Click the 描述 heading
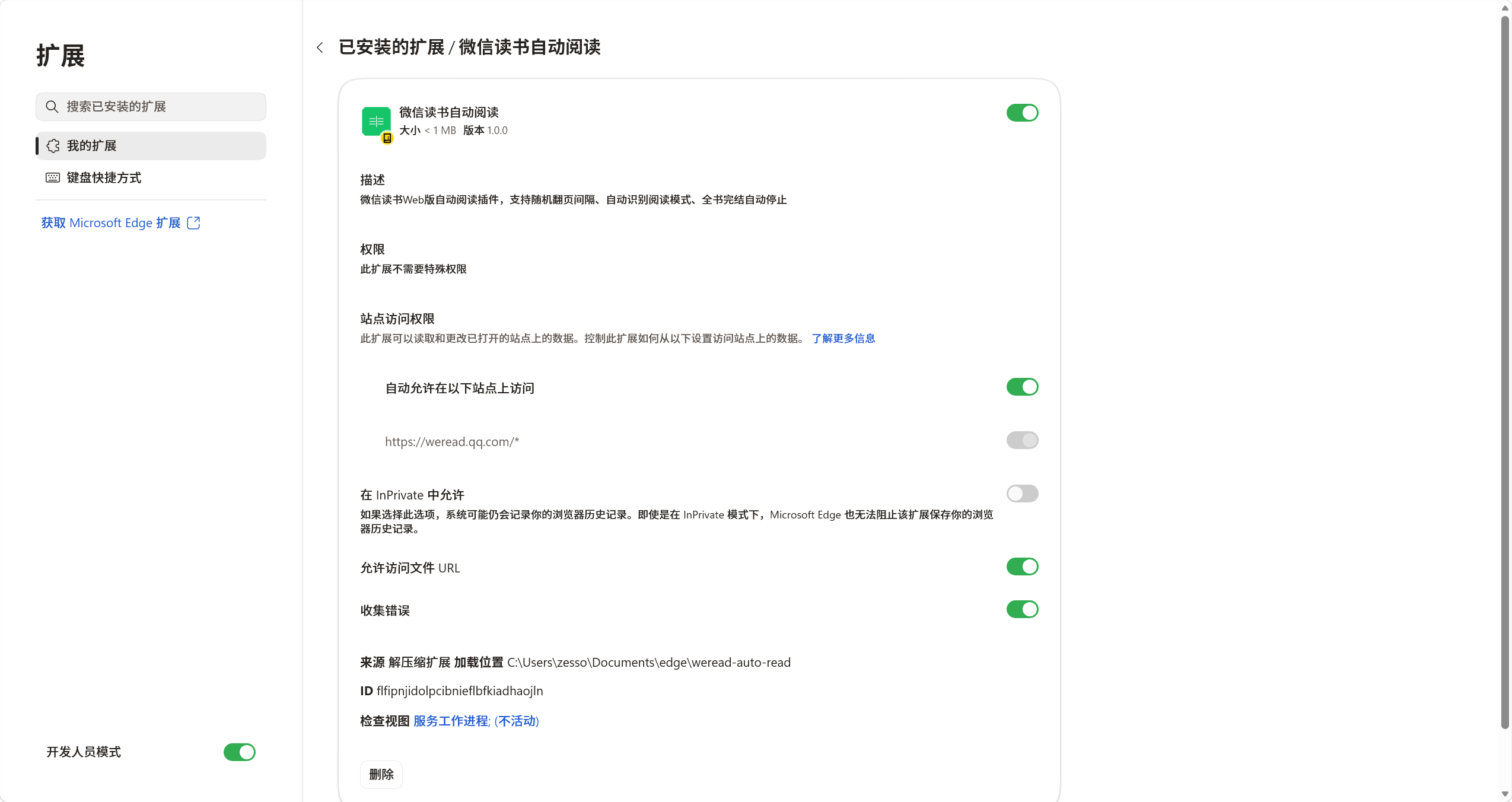This screenshot has width=1512, height=802. [x=372, y=180]
